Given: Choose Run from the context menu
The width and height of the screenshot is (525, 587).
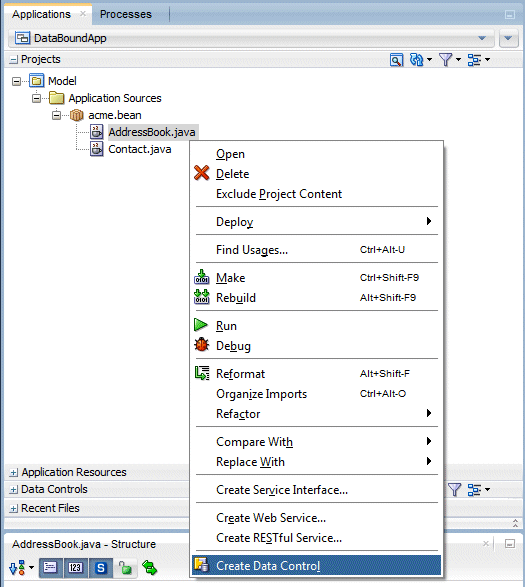Looking at the screenshot, I should pos(317,326).
